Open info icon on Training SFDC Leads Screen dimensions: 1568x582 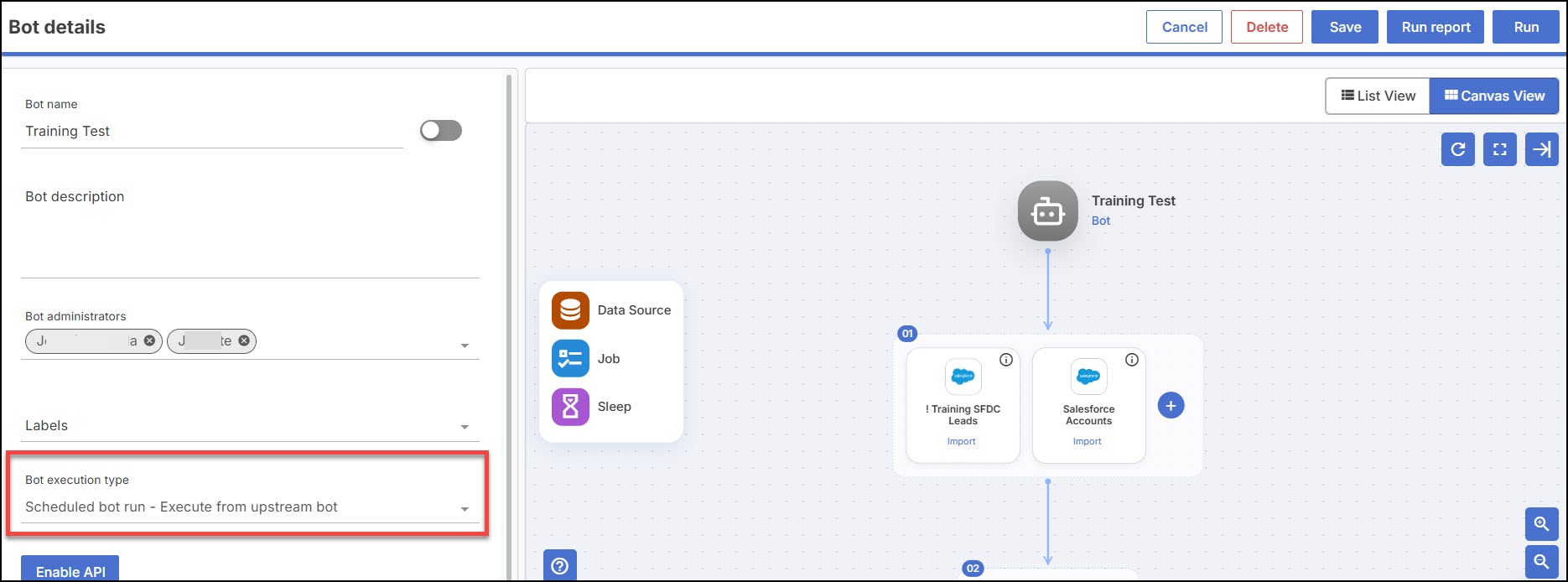pos(1006,360)
